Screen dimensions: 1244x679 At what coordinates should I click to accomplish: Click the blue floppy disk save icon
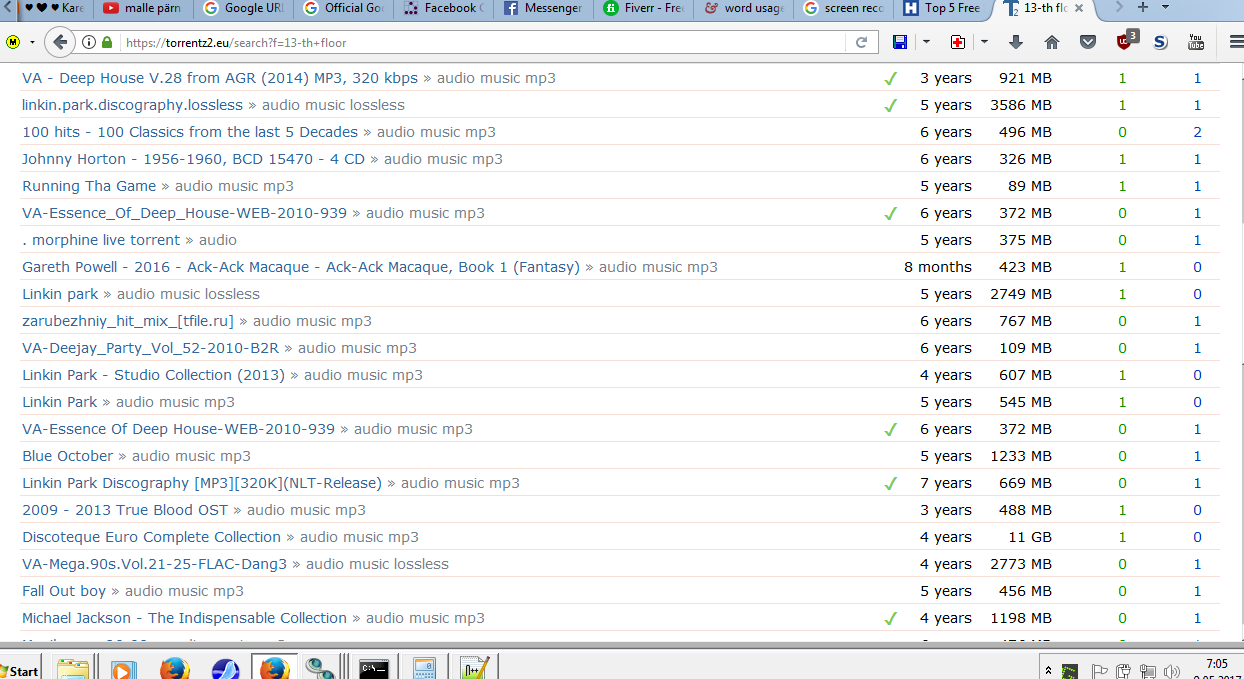click(900, 42)
